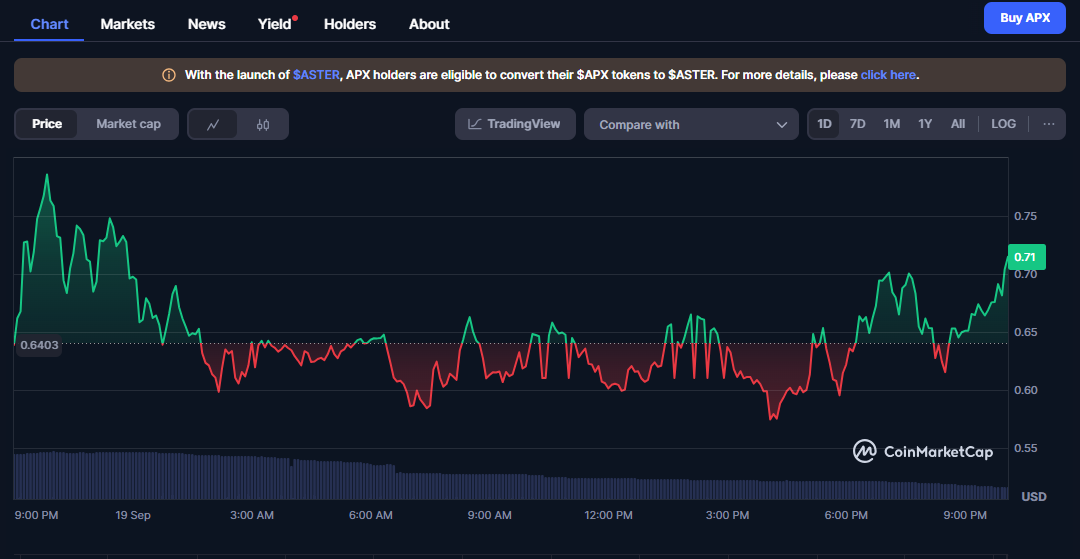
Task: Follow the 'click here' link
Action: pyautogui.click(x=888, y=75)
